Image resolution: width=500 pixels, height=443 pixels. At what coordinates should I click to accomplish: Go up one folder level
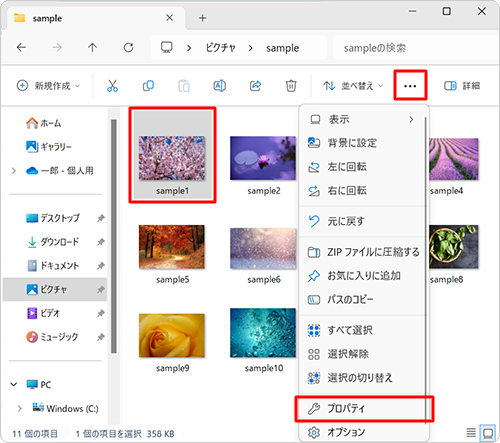click(x=92, y=48)
